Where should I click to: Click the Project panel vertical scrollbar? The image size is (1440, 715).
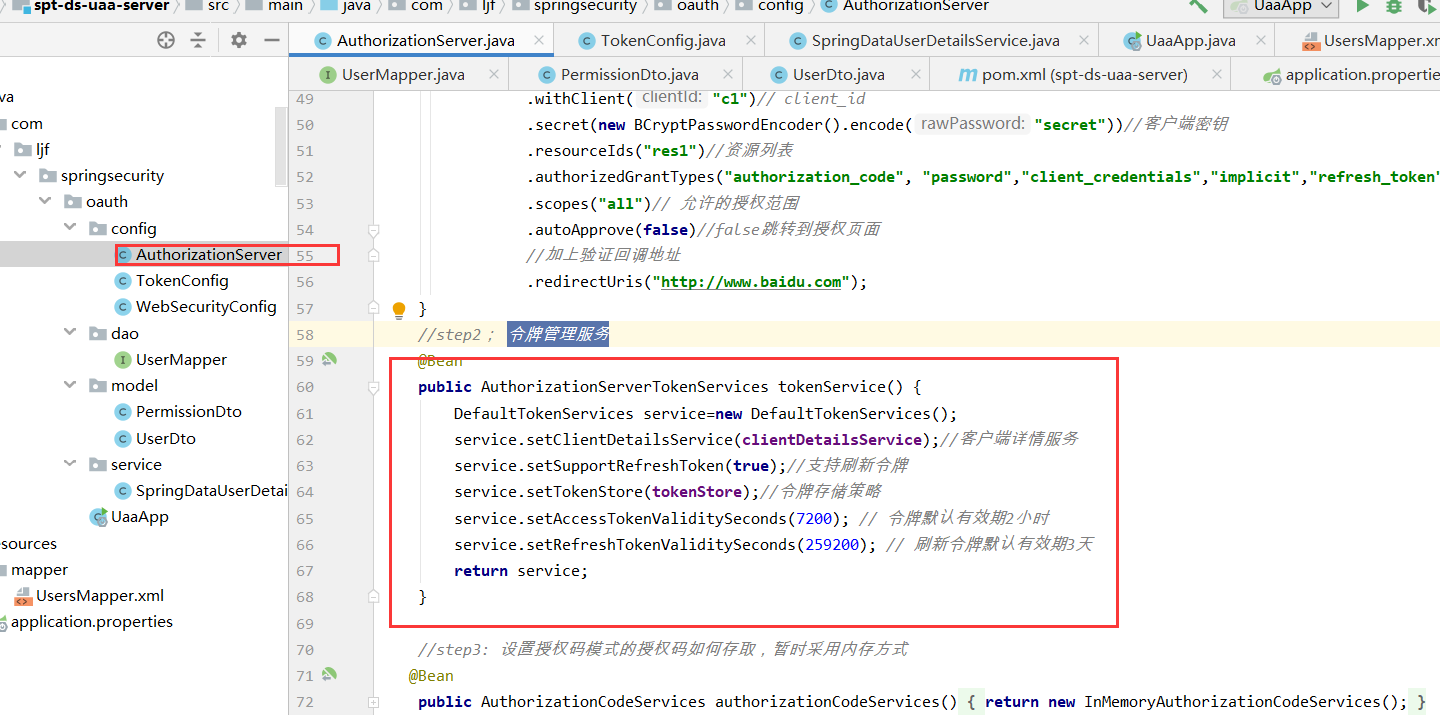click(281, 145)
